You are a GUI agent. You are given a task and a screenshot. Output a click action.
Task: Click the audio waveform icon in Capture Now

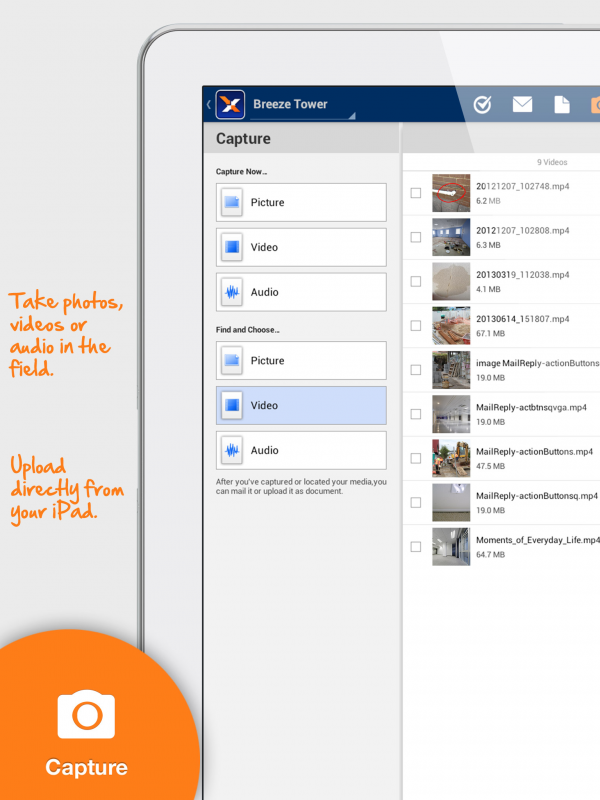(x=232, y=292)
